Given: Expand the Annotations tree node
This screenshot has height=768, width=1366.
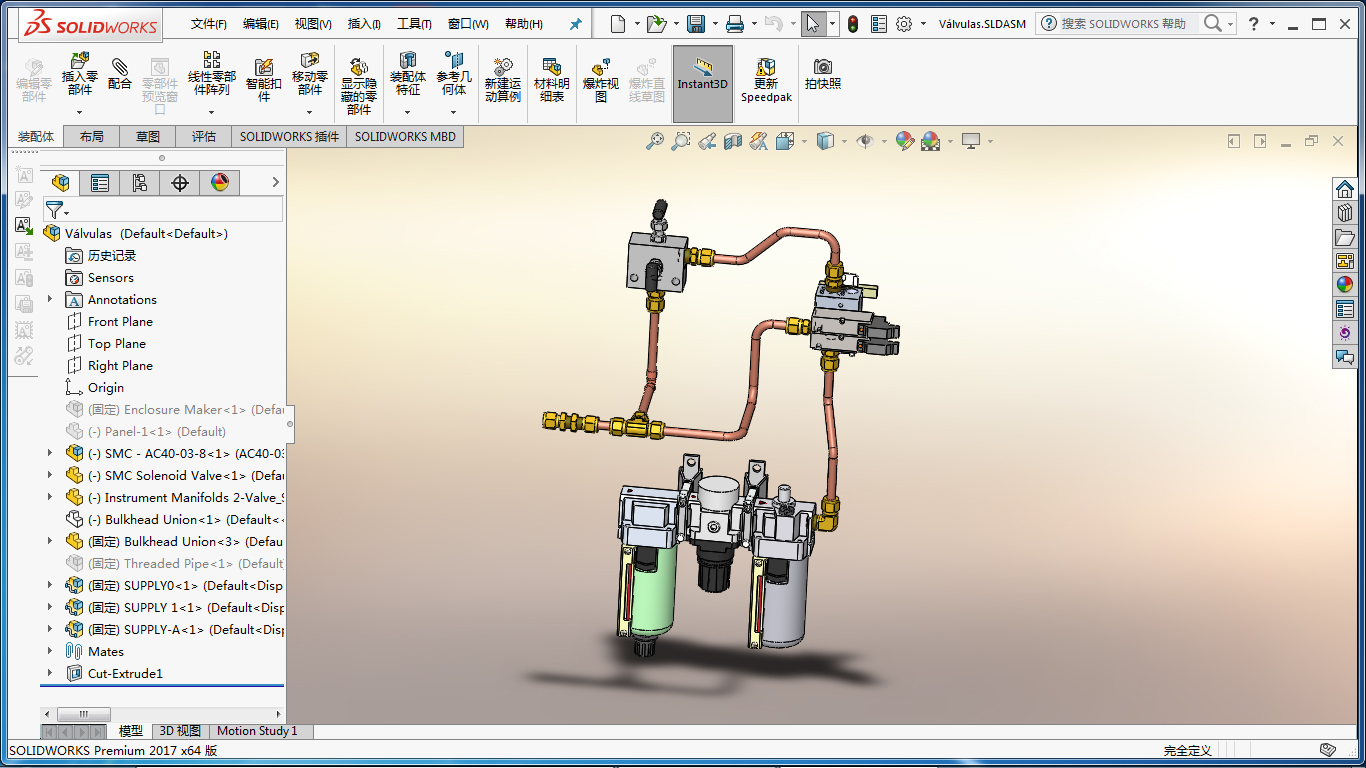Looking at the screenshot, I should click(x=50, y=299).
